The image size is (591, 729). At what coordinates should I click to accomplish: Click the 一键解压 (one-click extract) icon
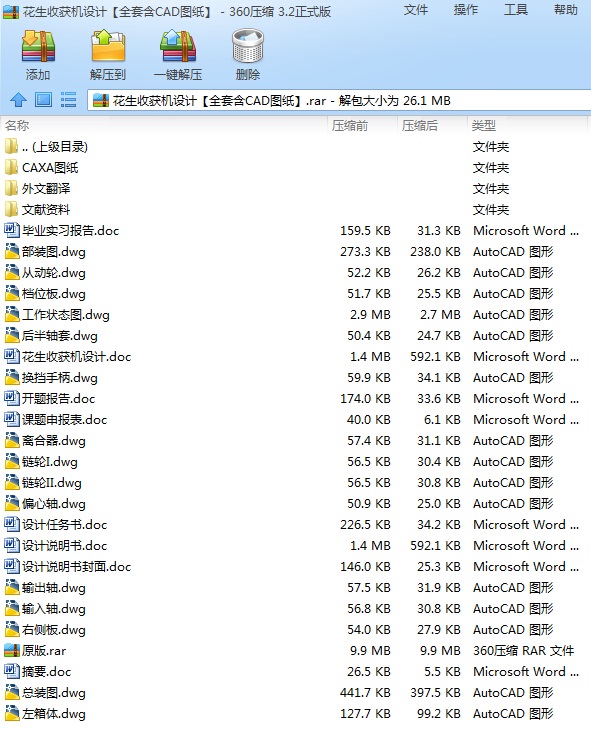point(178,46)
